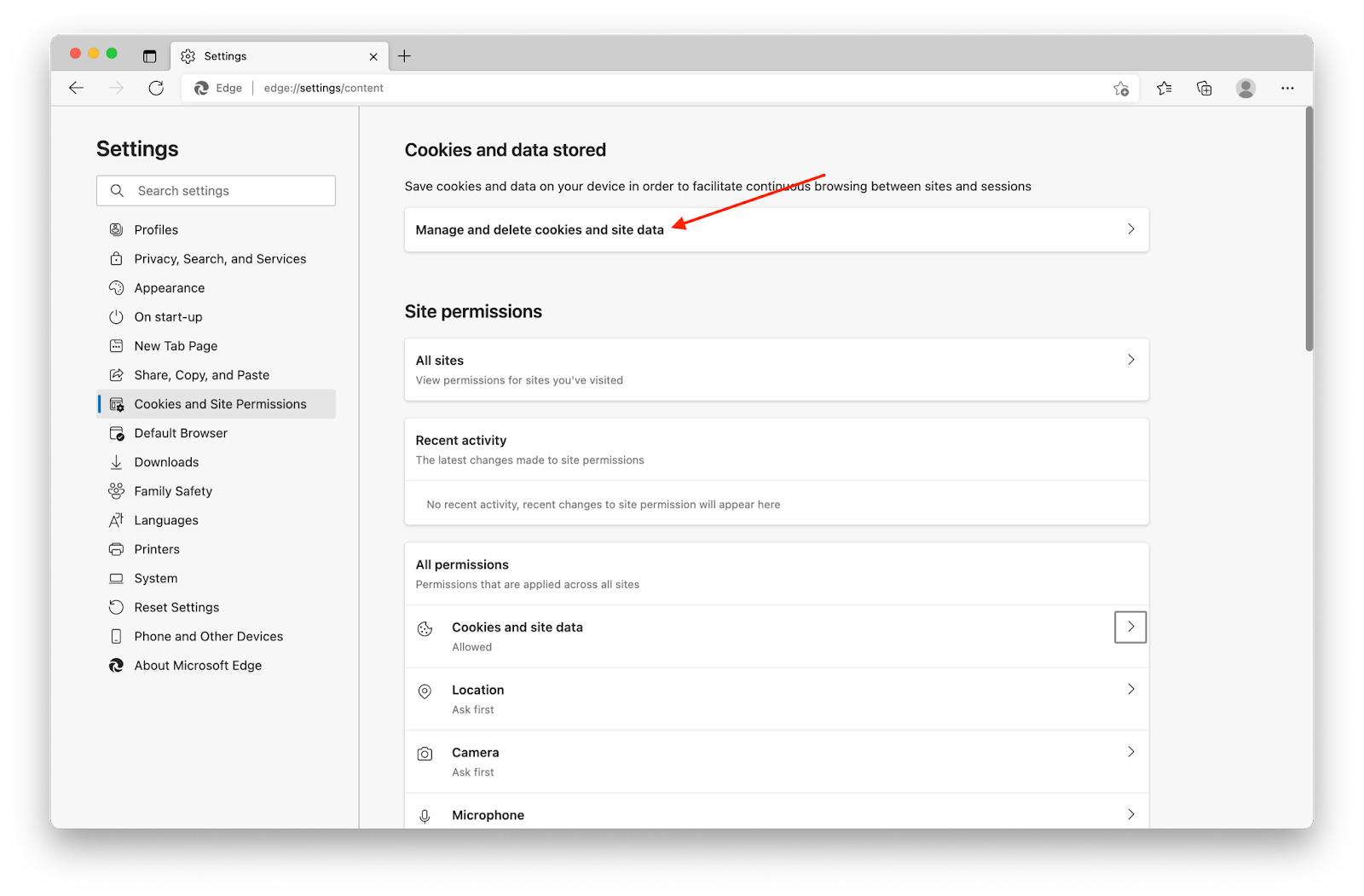Open Profiles in the sidebar
This screenshot has width=1364, height=896.
tap(216, 230)
